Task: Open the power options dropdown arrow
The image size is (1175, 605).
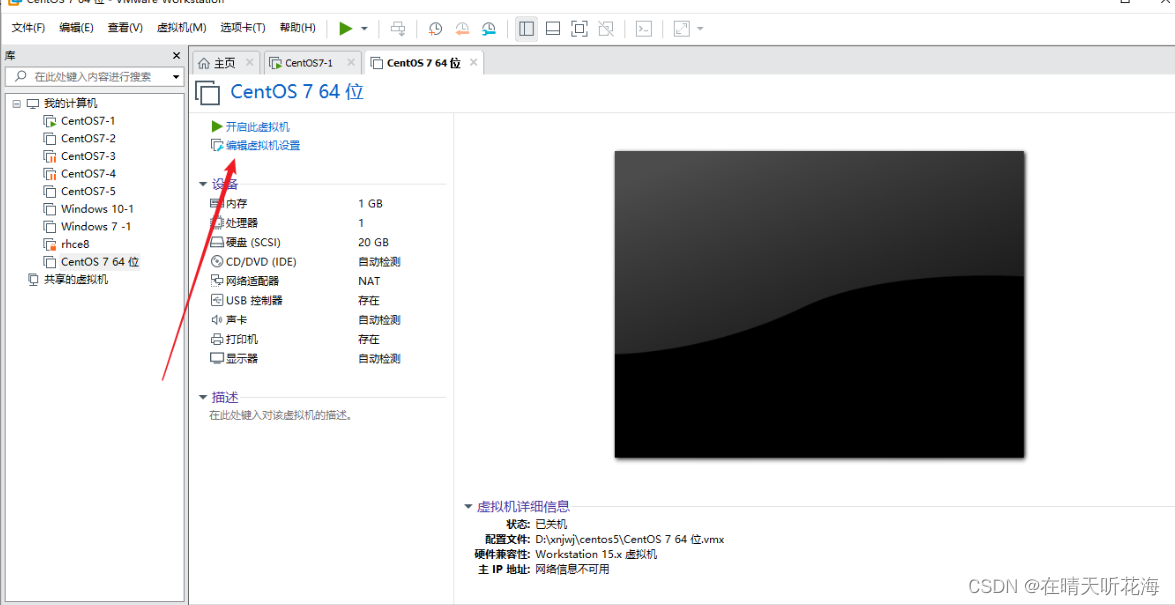Action: pyautogui.click(x=364, y=28)
